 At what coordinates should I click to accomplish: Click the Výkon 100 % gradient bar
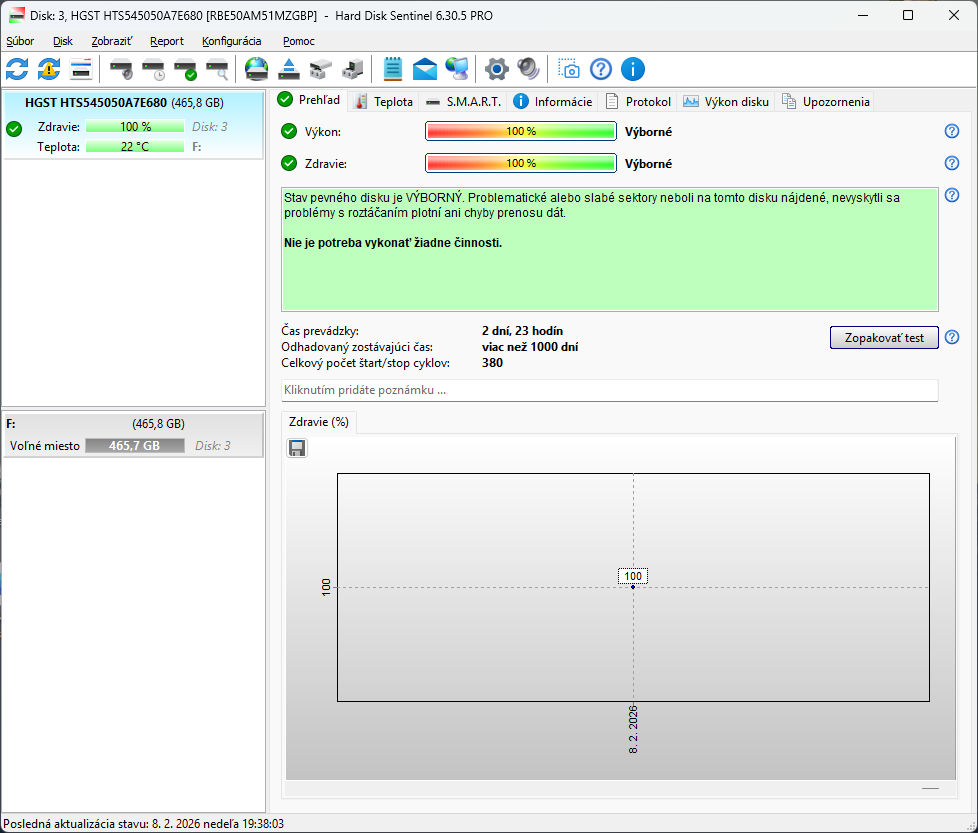[521, 131]
